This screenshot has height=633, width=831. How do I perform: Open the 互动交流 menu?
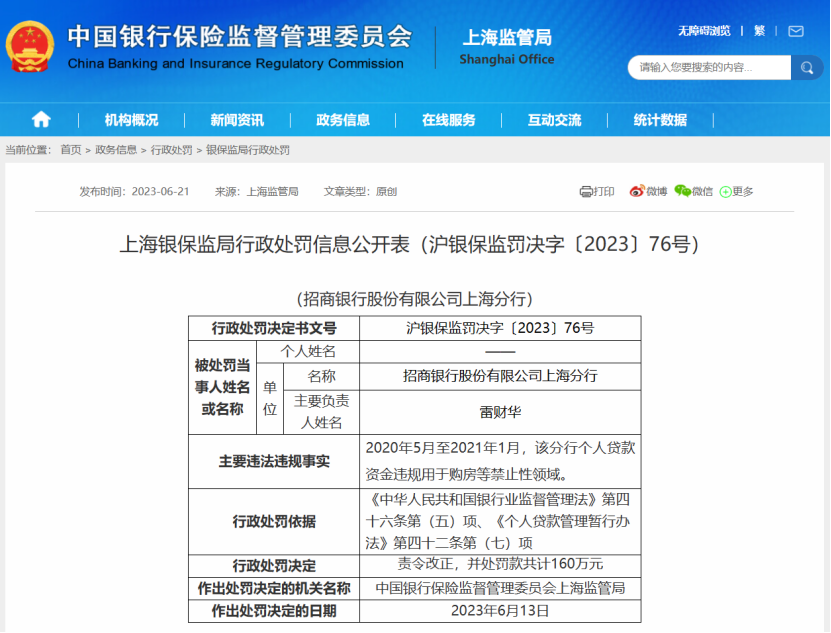[554, 120]
